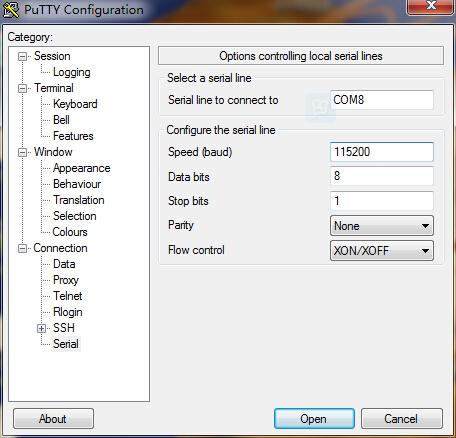Collapse the Connection tree node
Viewport: 456px width, 438px height.
(22, 248)
